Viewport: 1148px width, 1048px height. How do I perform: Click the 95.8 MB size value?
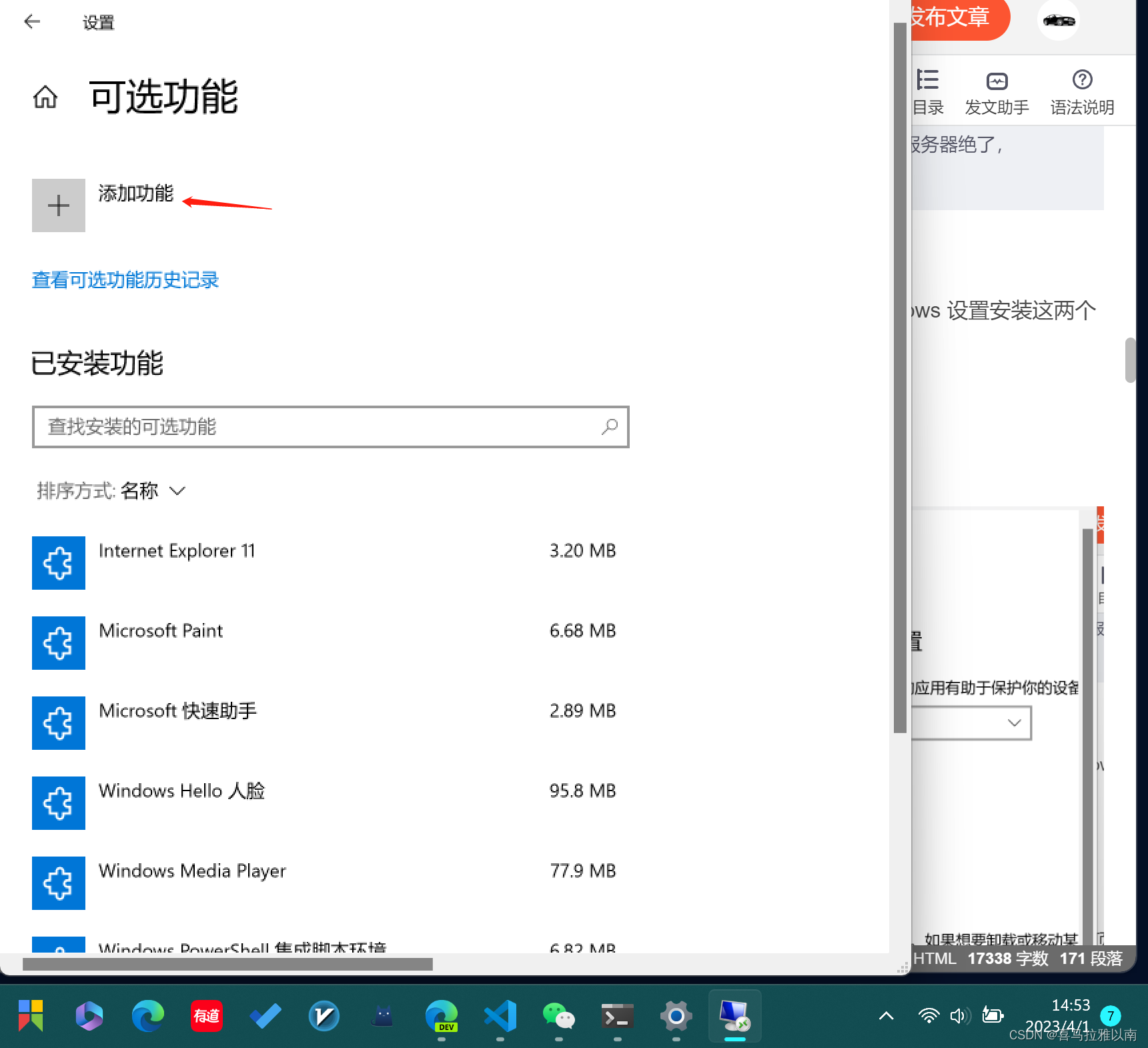point(582,791)
